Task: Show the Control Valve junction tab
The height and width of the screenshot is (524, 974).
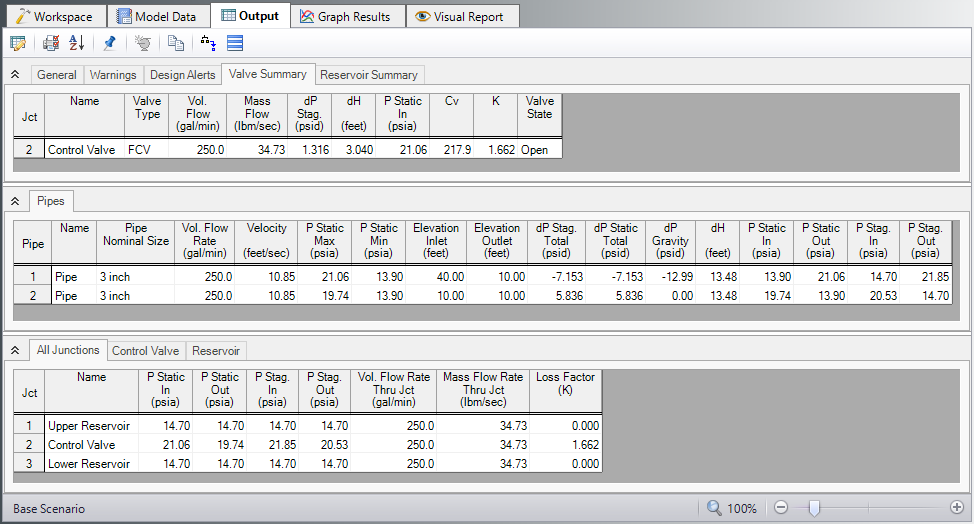Action: pyautogui.click(x=145, y=351)
